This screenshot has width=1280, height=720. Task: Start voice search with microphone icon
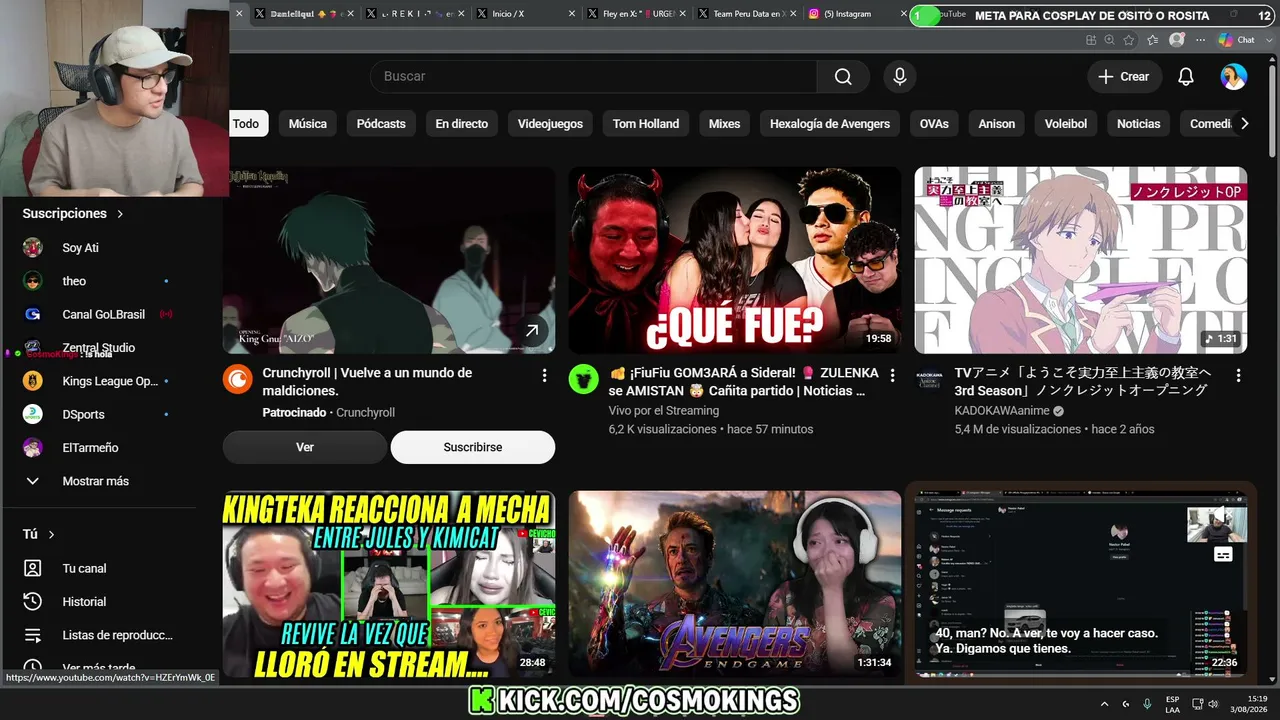900,77
